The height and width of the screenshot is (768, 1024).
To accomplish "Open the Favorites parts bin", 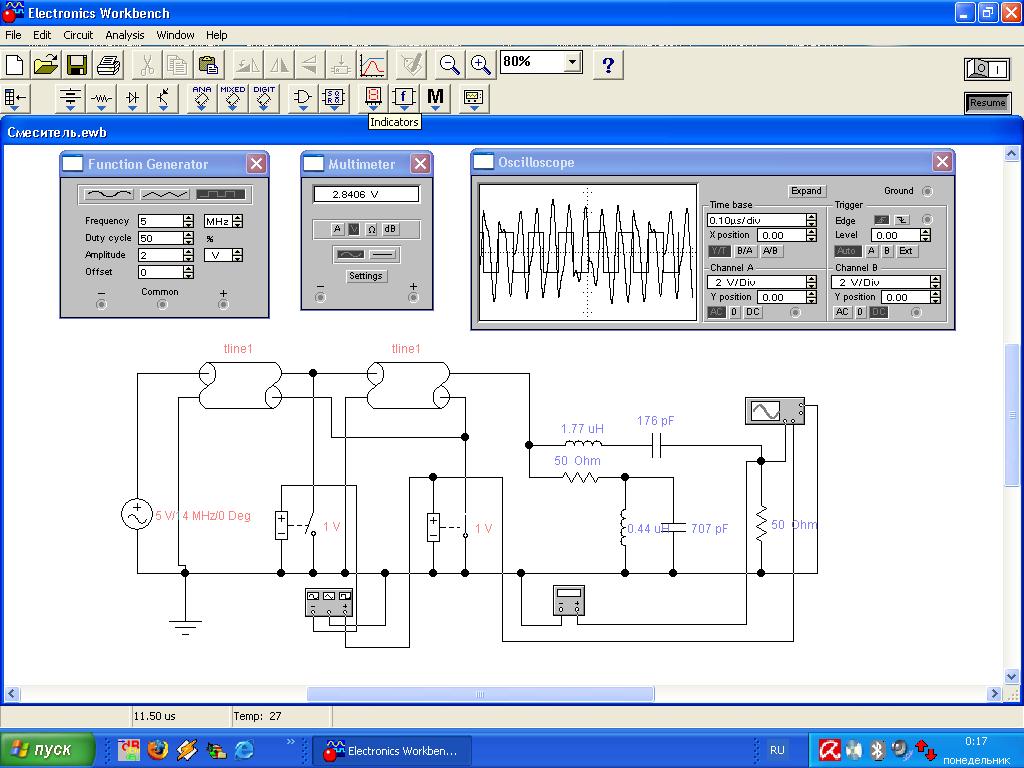I will [x=16, y=98].
